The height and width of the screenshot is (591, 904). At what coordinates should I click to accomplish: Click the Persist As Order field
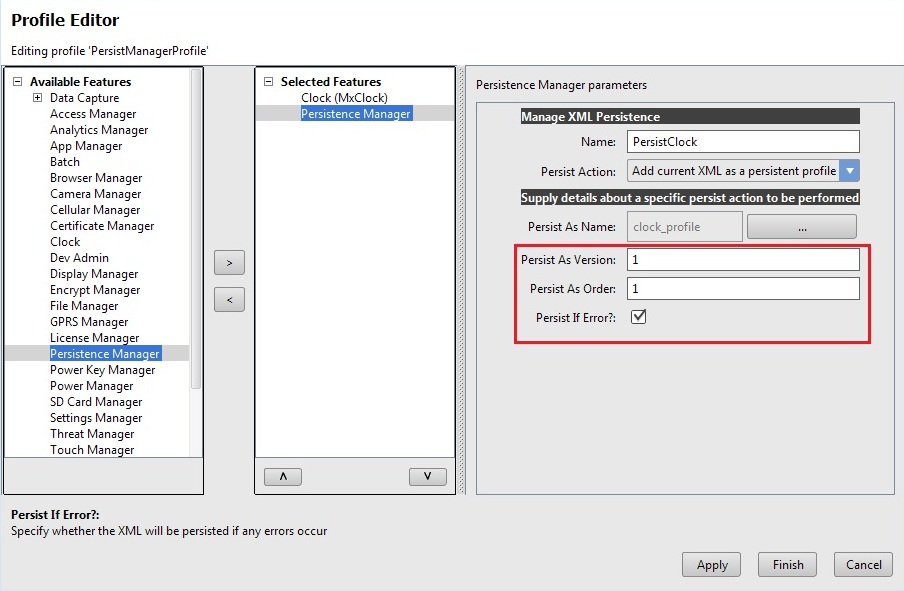[742, 289]
